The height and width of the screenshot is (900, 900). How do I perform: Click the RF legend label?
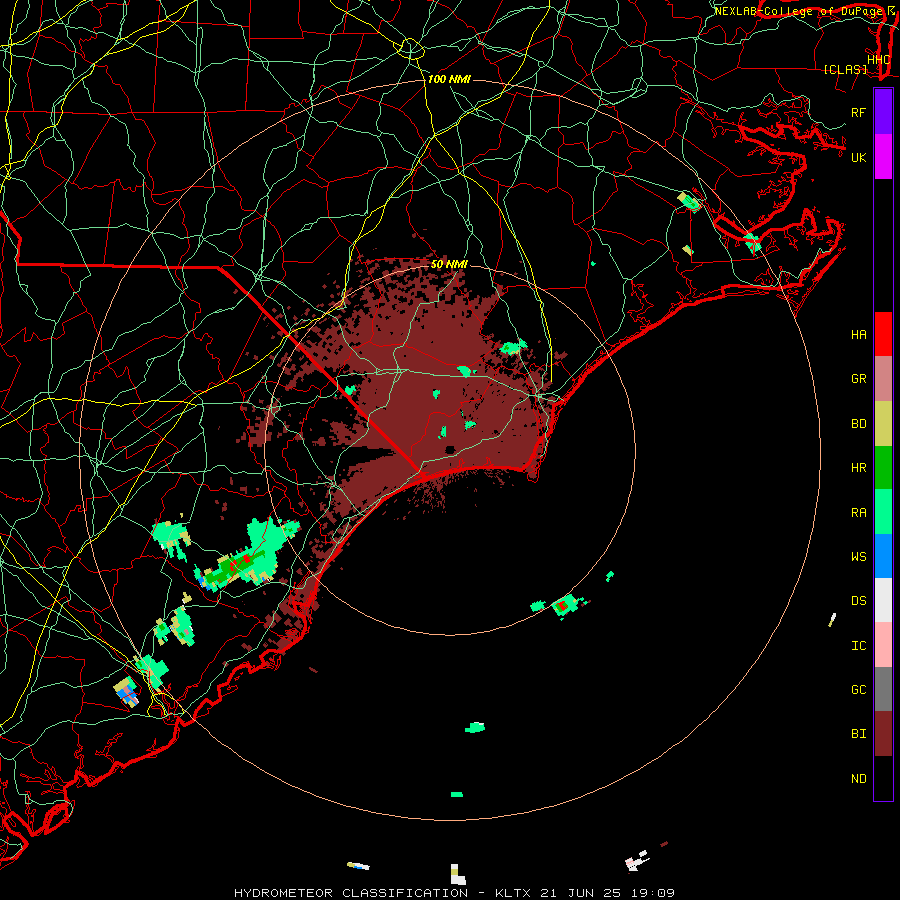859,112
